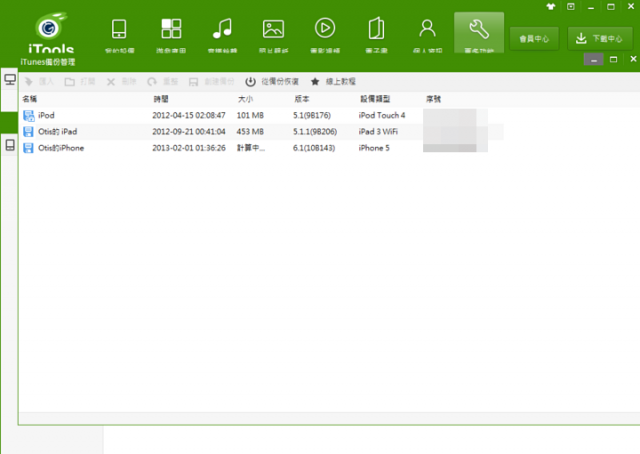The width and height of the screenshot is (640, 454).
Task: Click the iPhone 5 device type
Action: coord(374,148)
